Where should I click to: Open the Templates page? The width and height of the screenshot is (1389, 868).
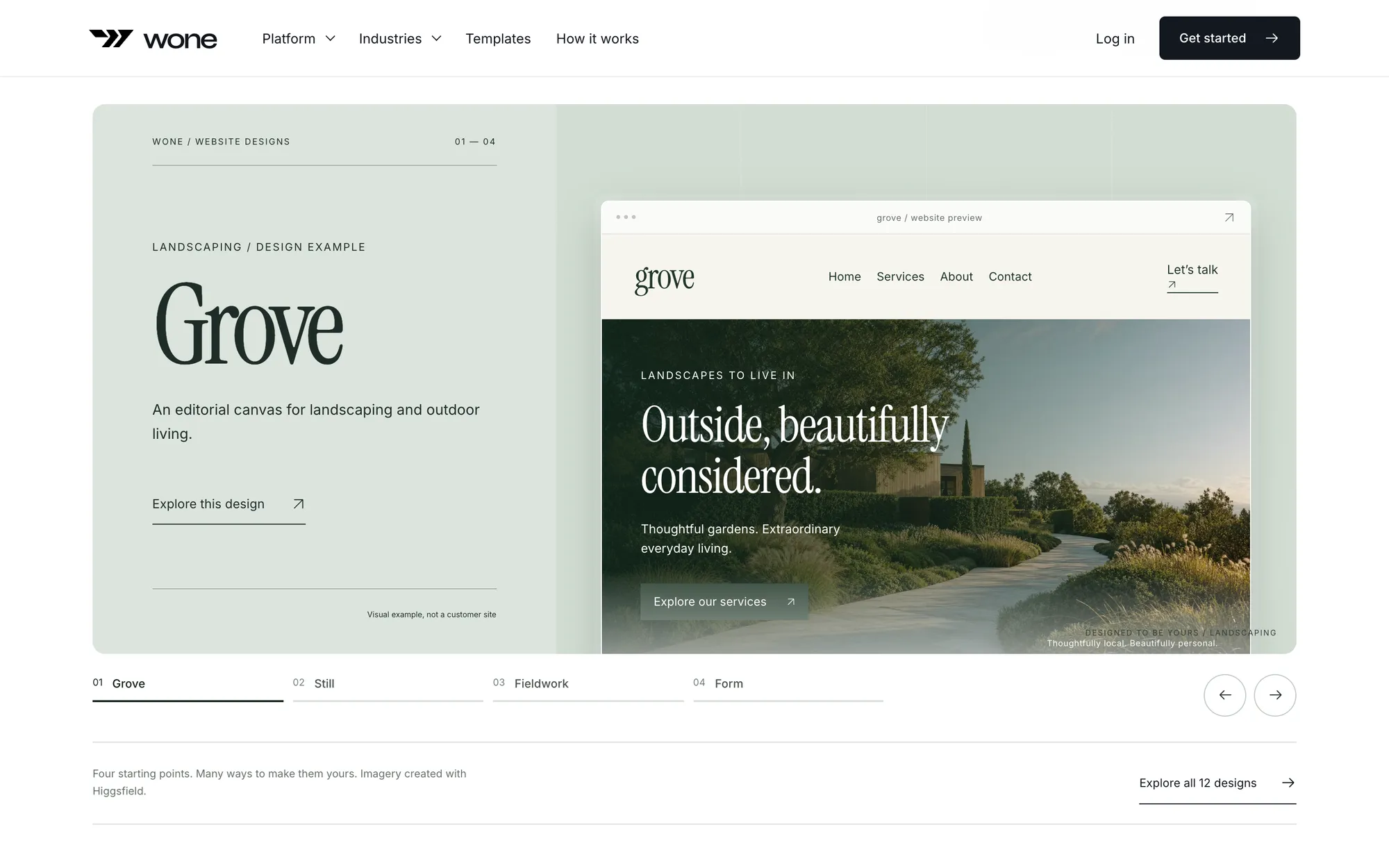coord(498,39)
